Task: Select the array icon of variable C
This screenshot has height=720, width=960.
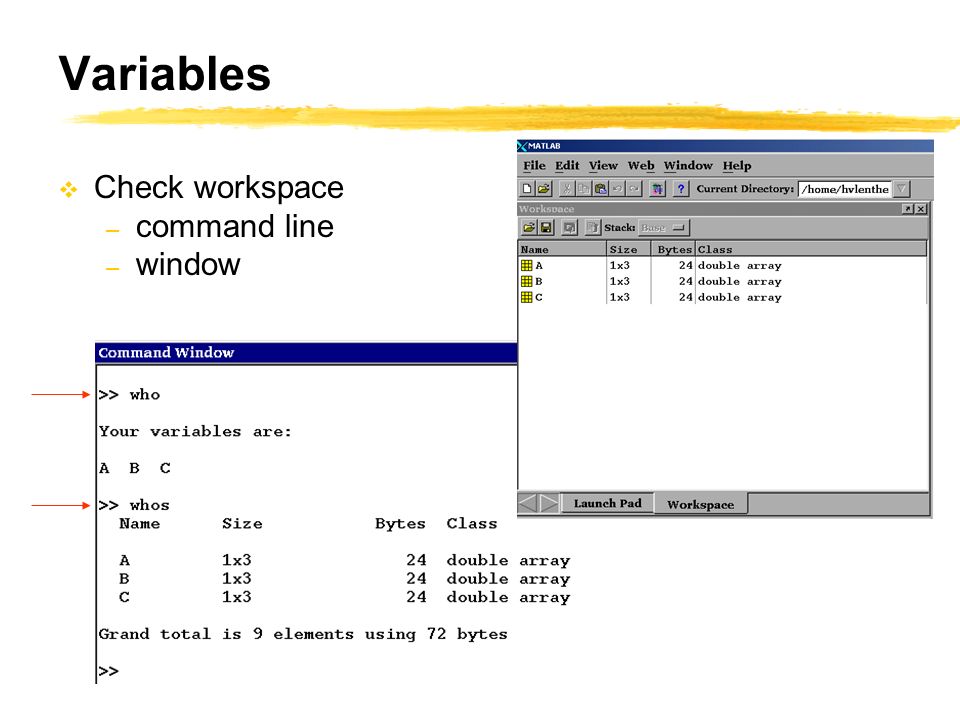Action: [x=527, y=297]
